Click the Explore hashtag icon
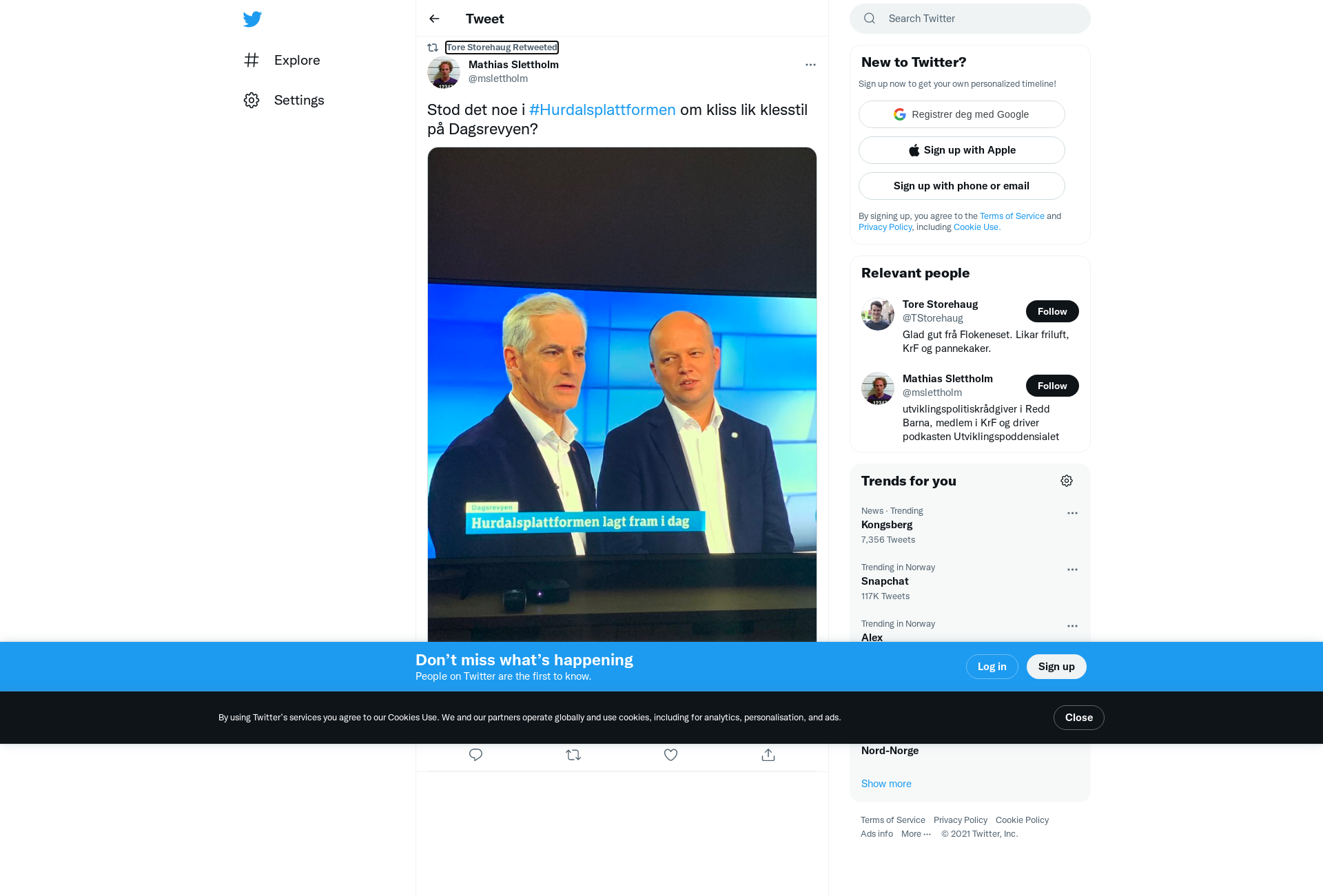This screenshot has width=1323, height=896. point(252,60)
